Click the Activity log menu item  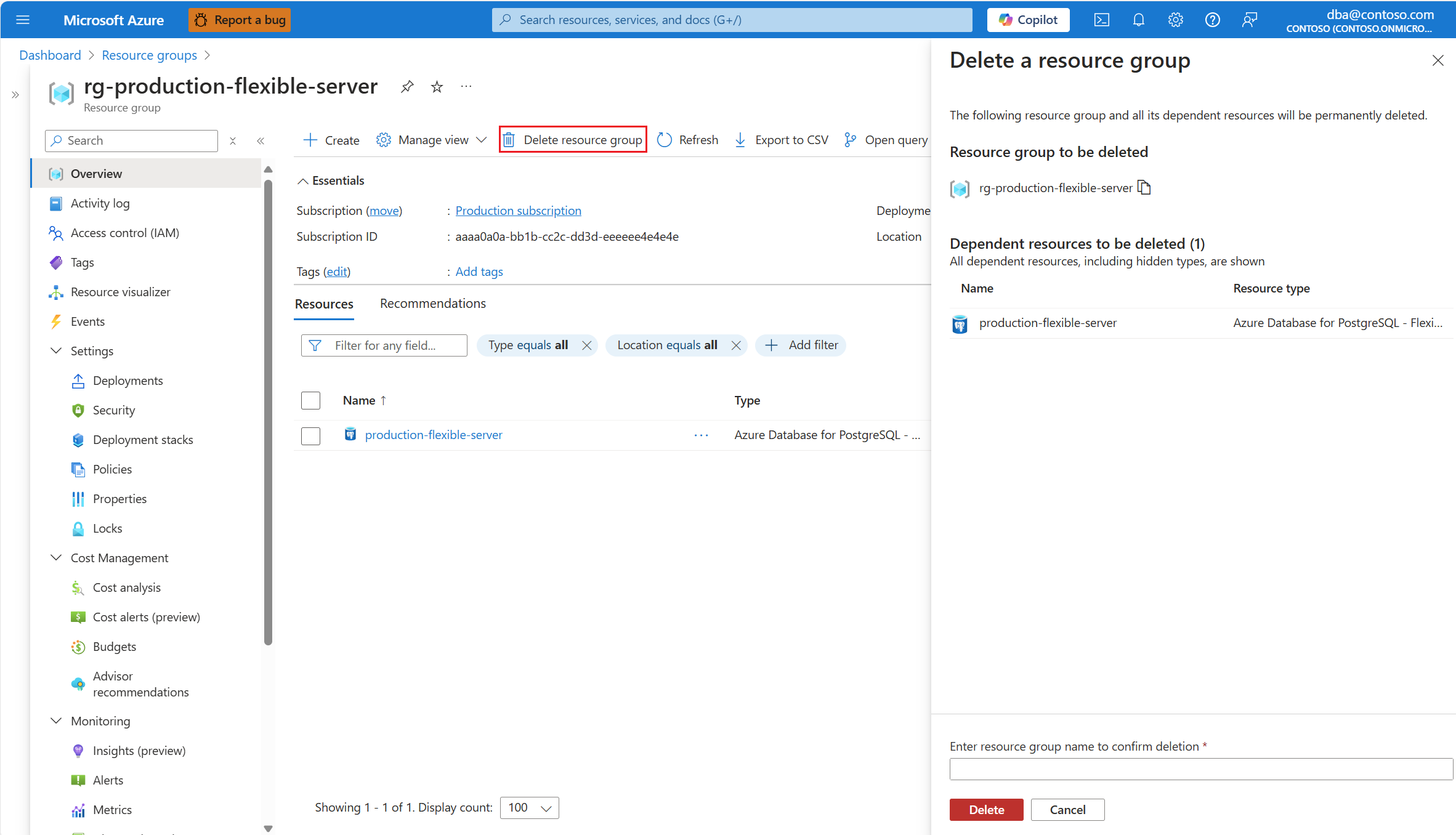point(100,203)
